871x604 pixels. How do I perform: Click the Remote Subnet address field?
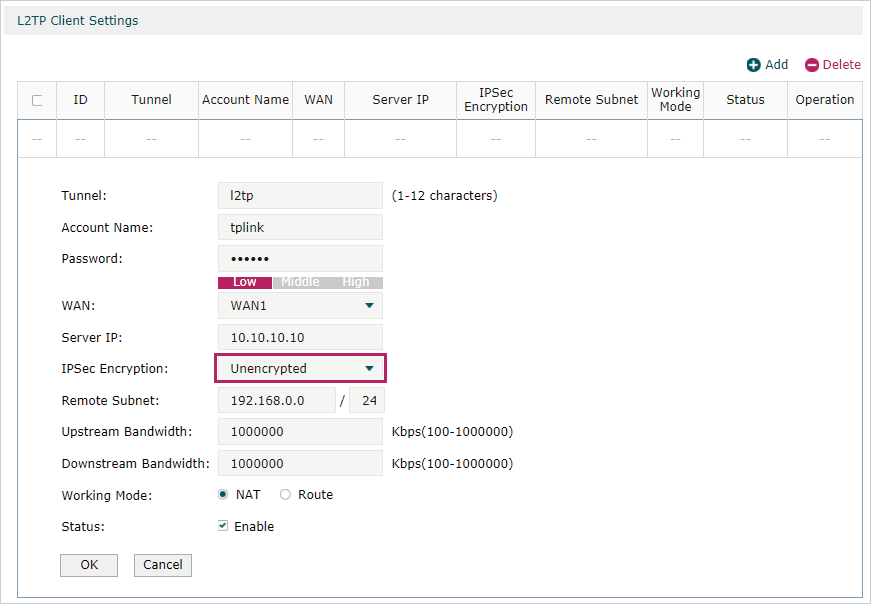click(x=277, y=401)
